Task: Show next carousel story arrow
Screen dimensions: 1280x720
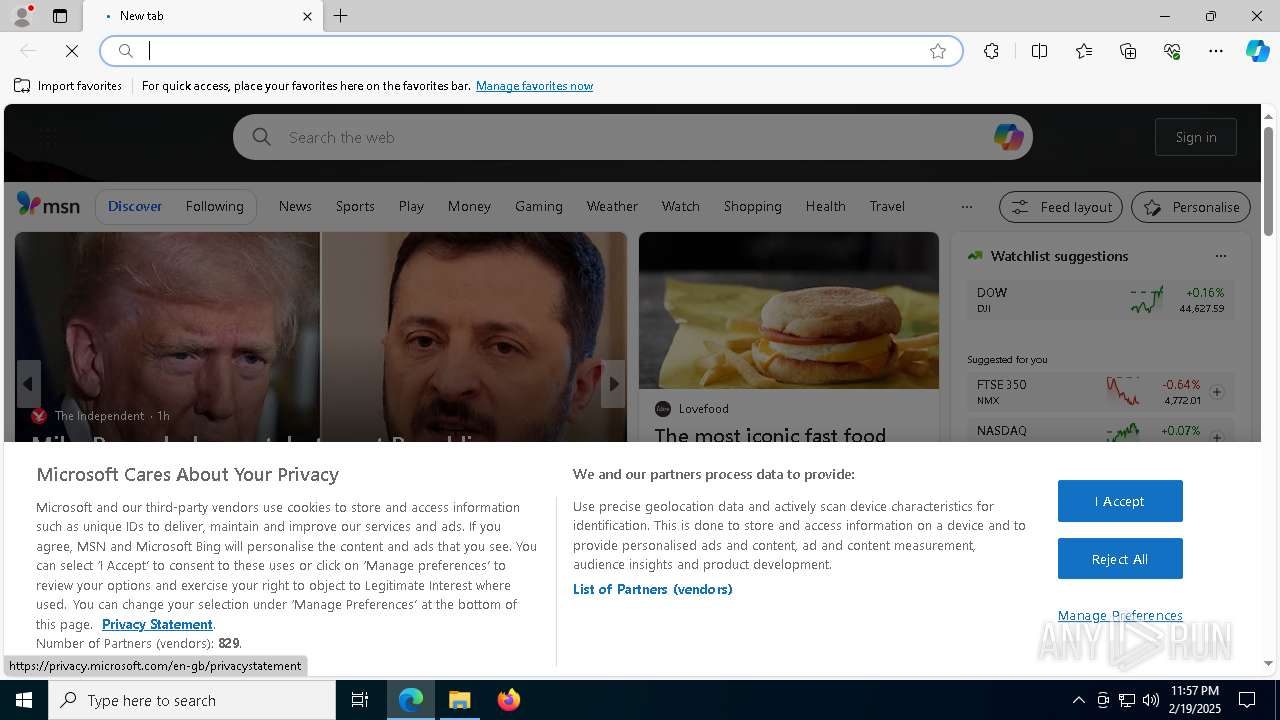Action: [613, 384]
